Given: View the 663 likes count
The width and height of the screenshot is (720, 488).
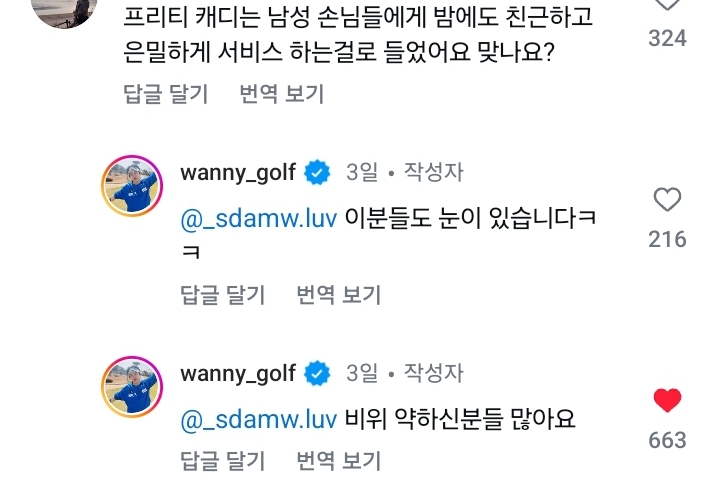Looking at the screenshot, I should [x=667, y=440].
